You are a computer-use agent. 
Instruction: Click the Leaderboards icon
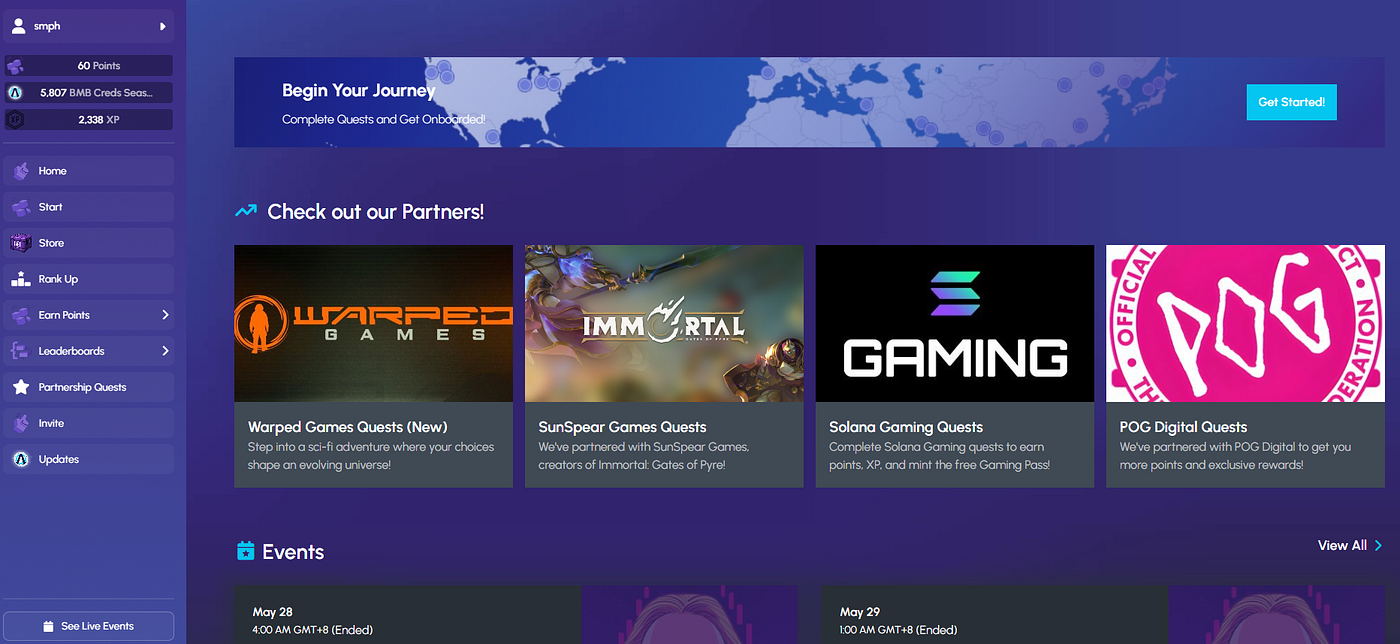tap(20, 351)
